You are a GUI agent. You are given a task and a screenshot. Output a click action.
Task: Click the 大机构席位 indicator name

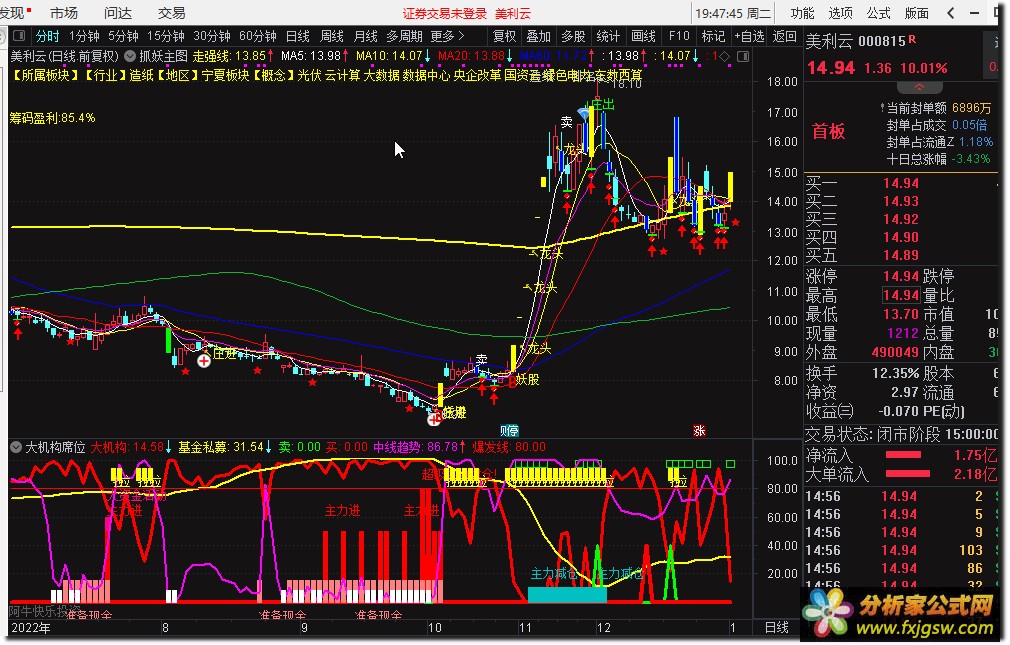click(55, 447)
